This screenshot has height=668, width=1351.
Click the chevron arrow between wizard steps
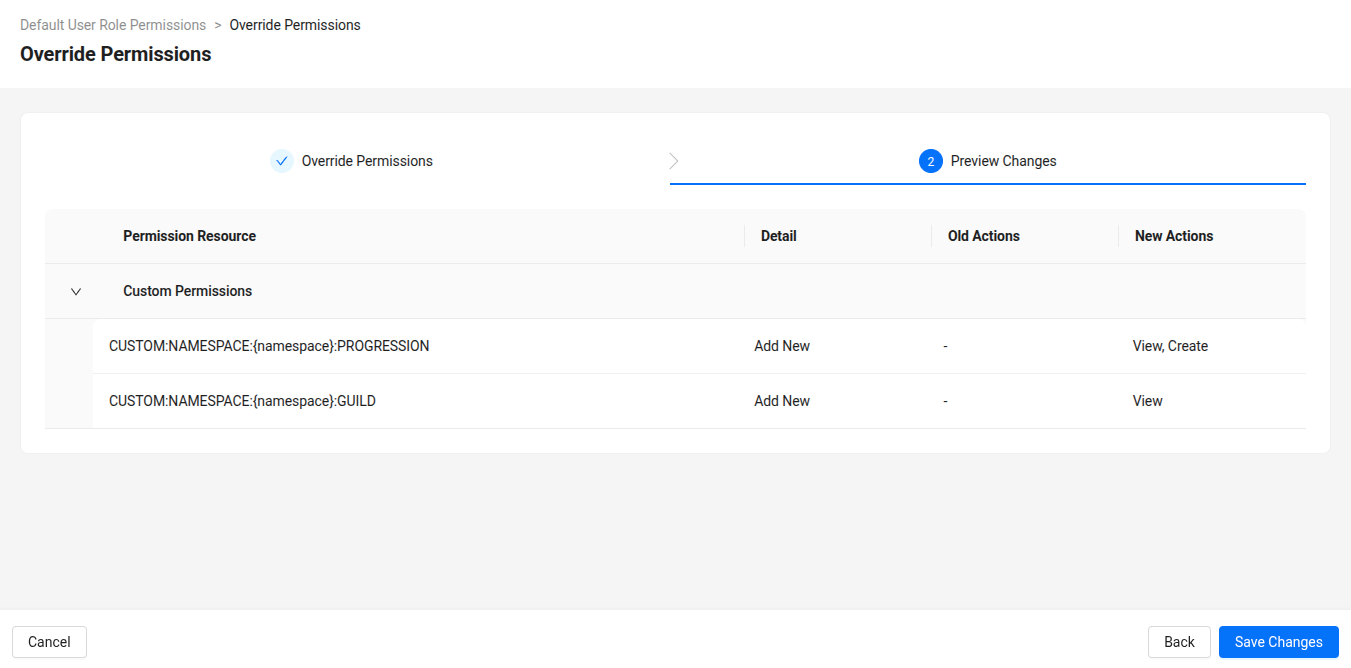coord(674,160)
